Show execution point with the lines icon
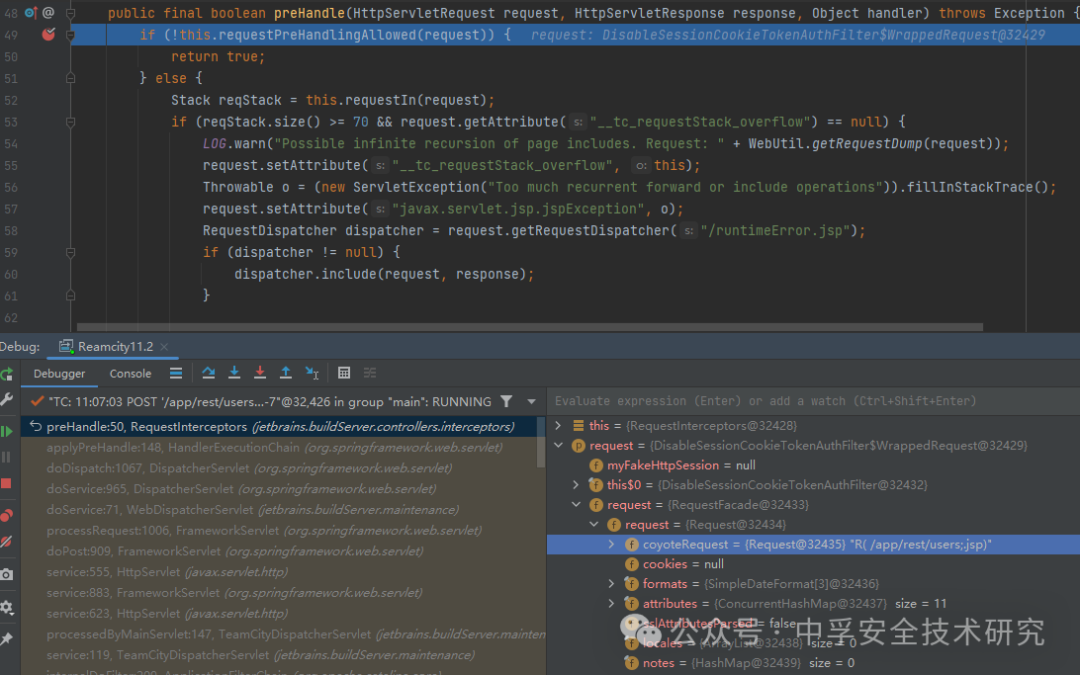Viewport: 1080px width, 675px height. tap(176, 373)
